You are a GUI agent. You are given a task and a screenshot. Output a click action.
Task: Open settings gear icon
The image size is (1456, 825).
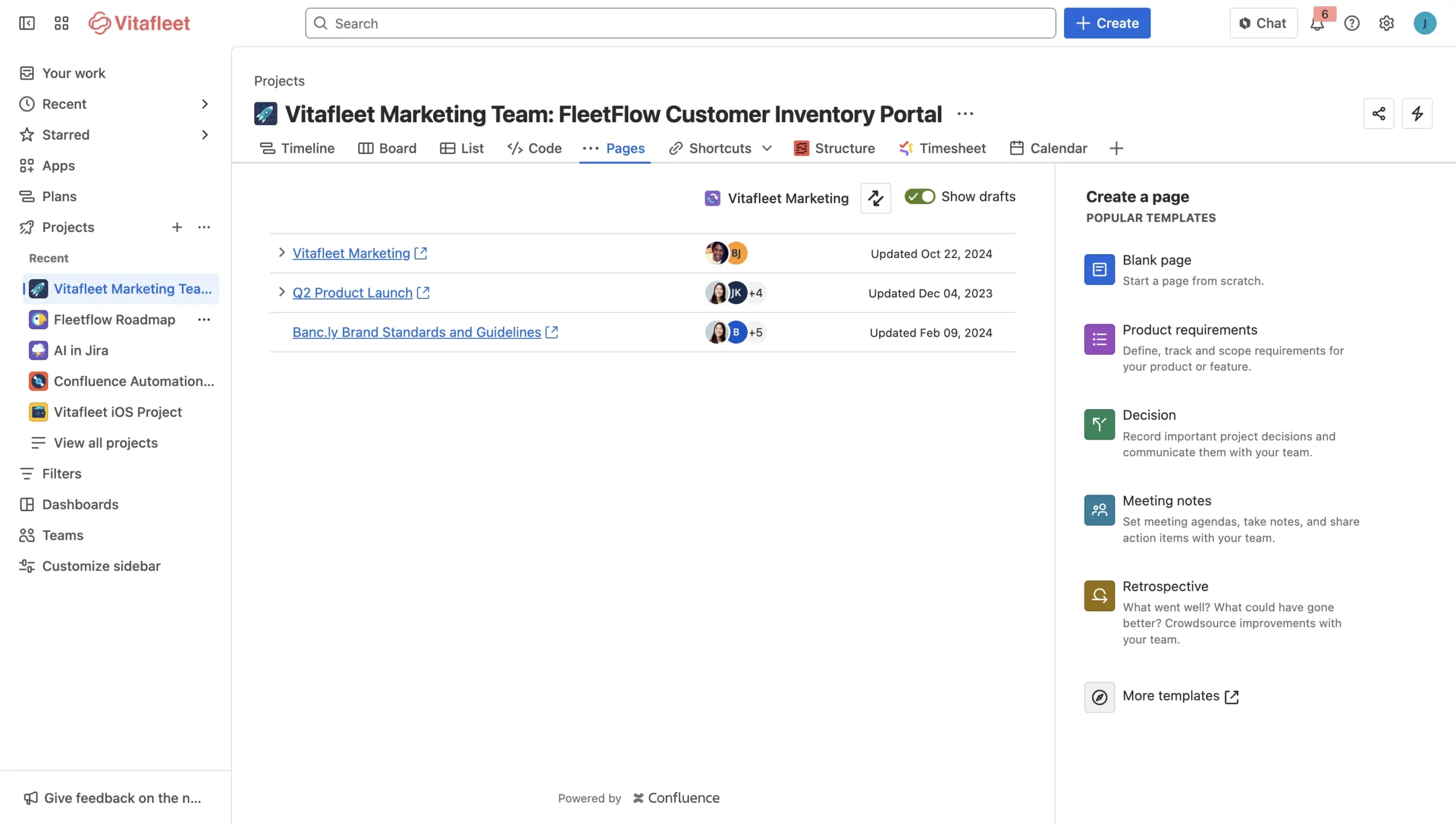click(x=1387, y=23)
